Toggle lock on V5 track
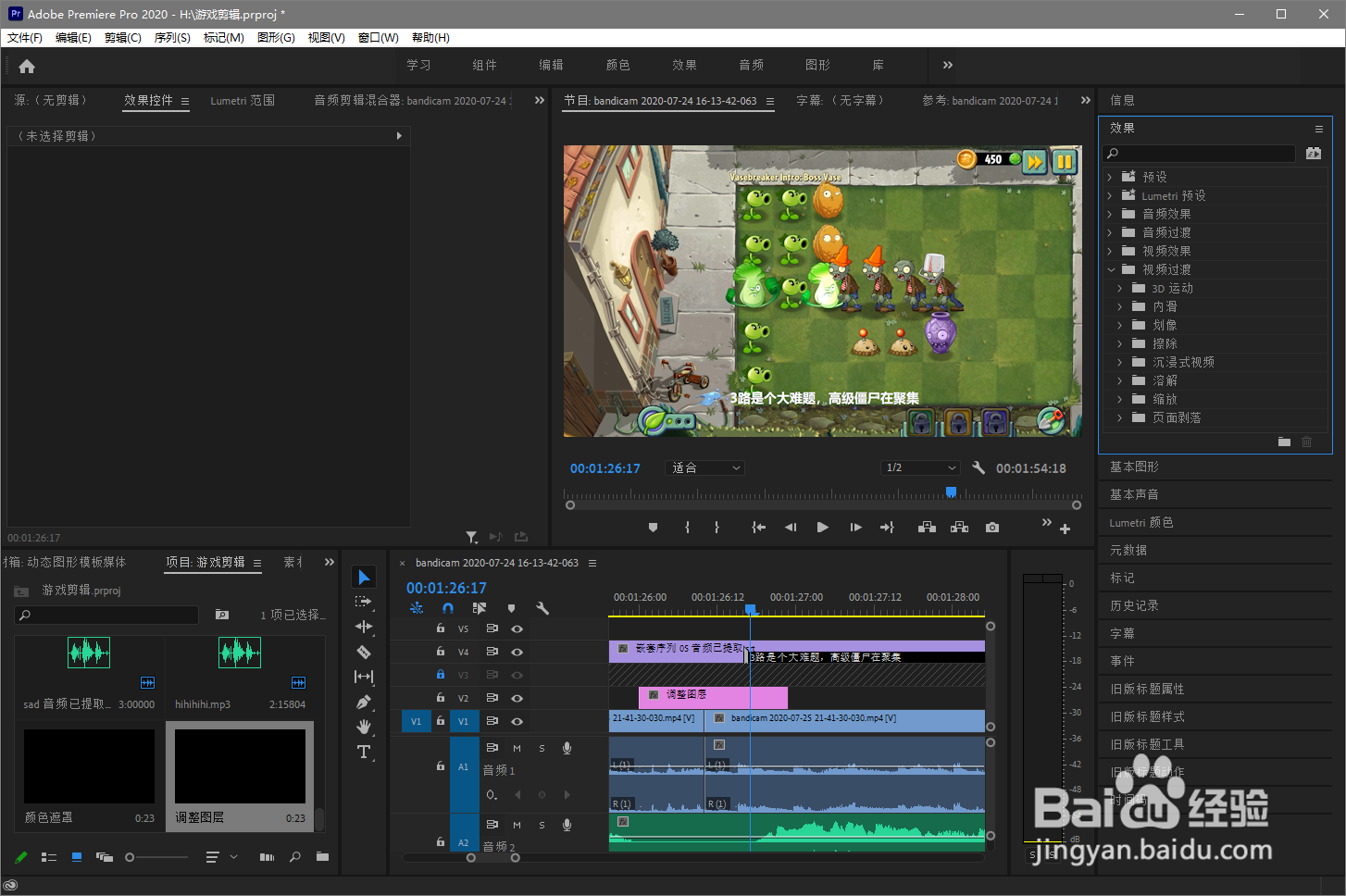Image resolution: width=1346 pixels, height=896 pixels. tap(441, 628)
